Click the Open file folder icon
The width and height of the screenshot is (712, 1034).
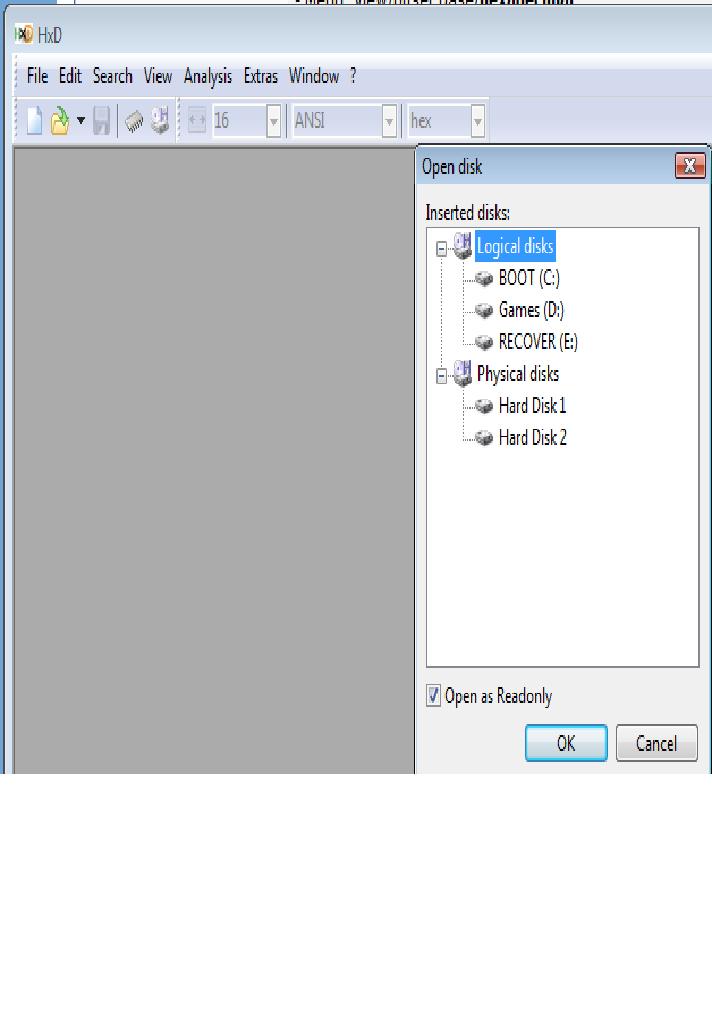point(60,121)
